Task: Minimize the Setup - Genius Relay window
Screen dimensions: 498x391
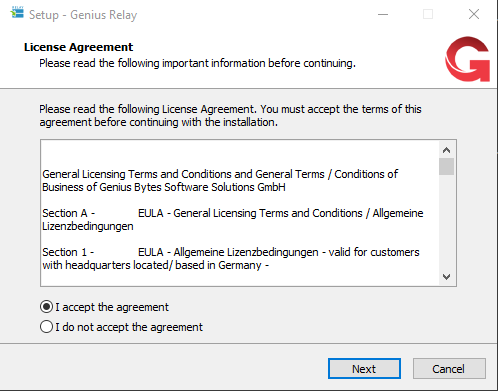Action: point(383,14)
